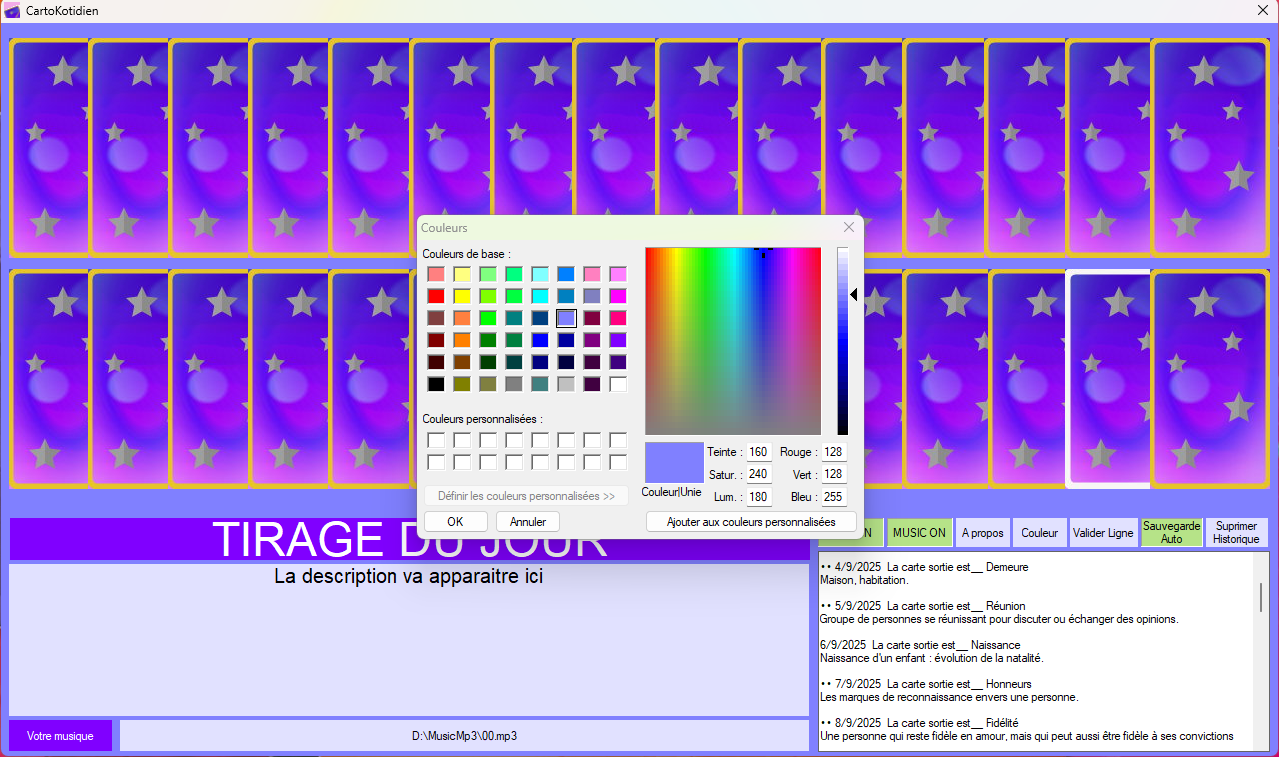Image resolution: width=1279 pixels, height=757 pixels.
Task: Click the Valider Ligne button
Action: pyautogui.click(x=1103, y=533)
